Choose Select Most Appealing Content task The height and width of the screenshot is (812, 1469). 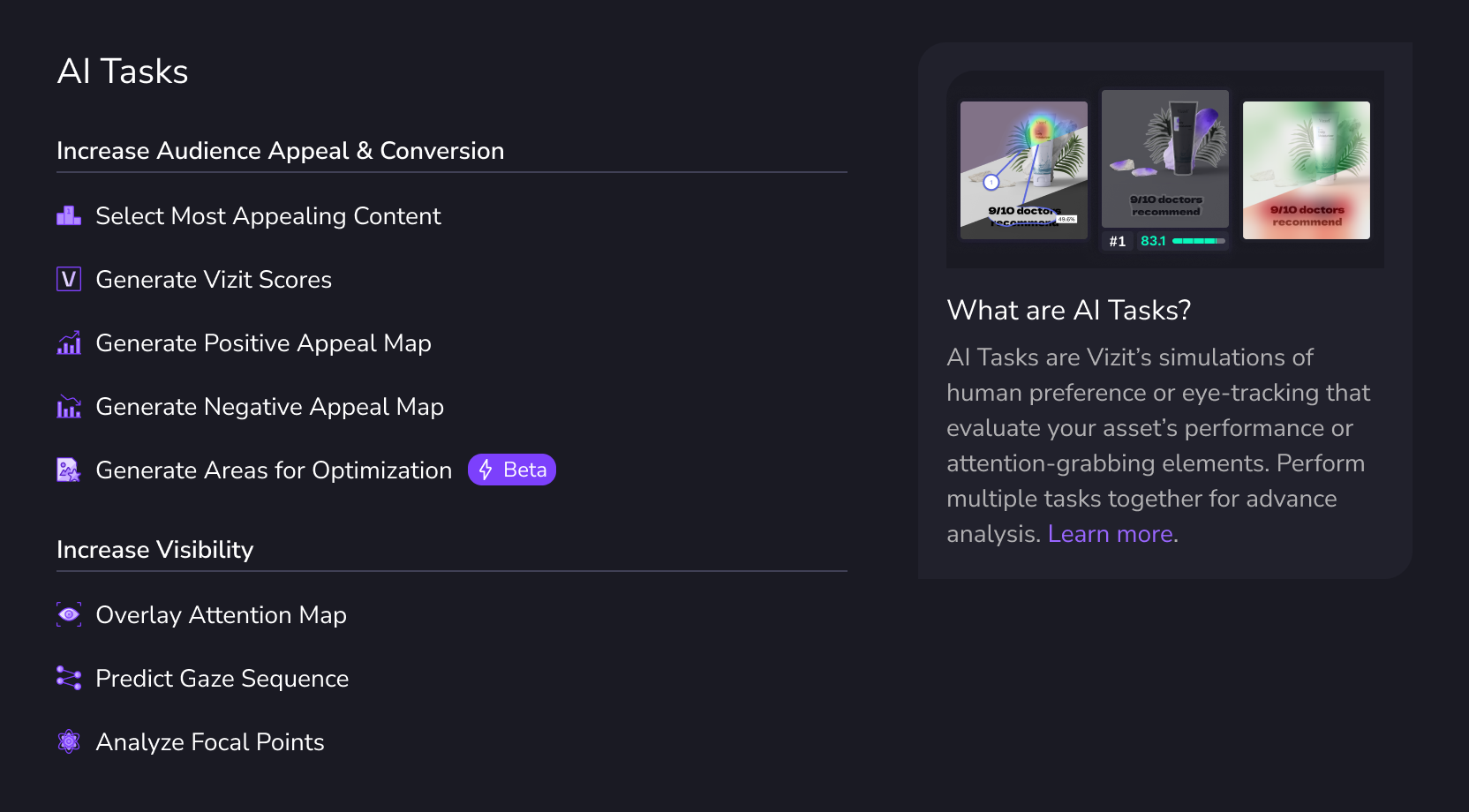pos(267,216)
